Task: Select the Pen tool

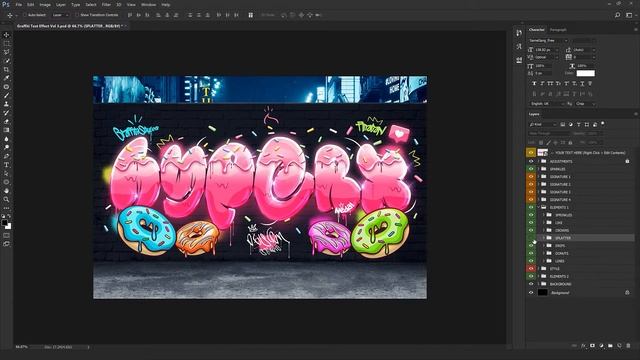Action: (x=6, y=156)
